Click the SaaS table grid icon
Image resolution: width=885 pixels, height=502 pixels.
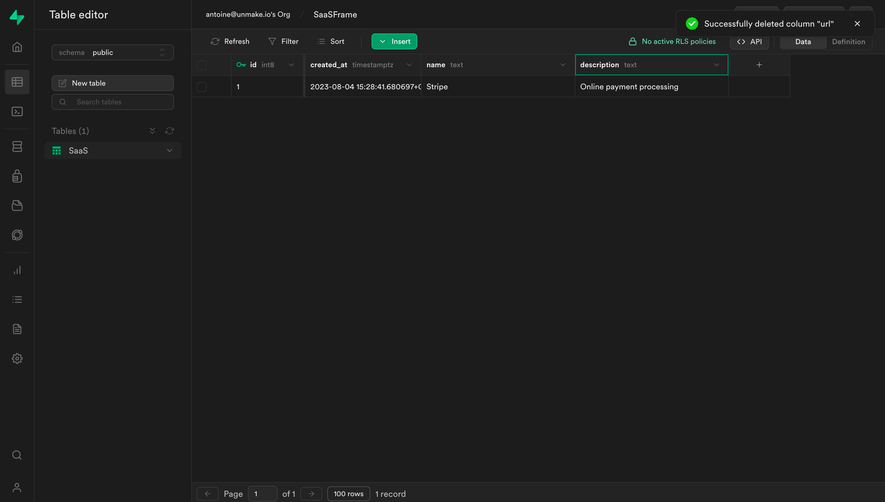pos(56,151)
